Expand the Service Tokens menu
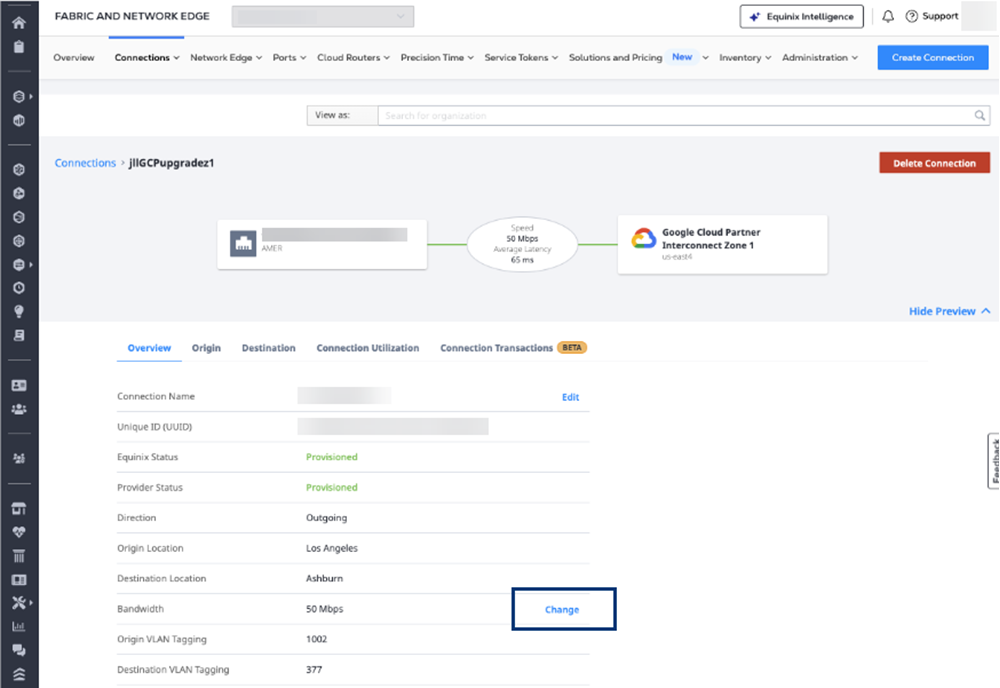Screen dimensions: 1000x688 [x=521, y=57]
